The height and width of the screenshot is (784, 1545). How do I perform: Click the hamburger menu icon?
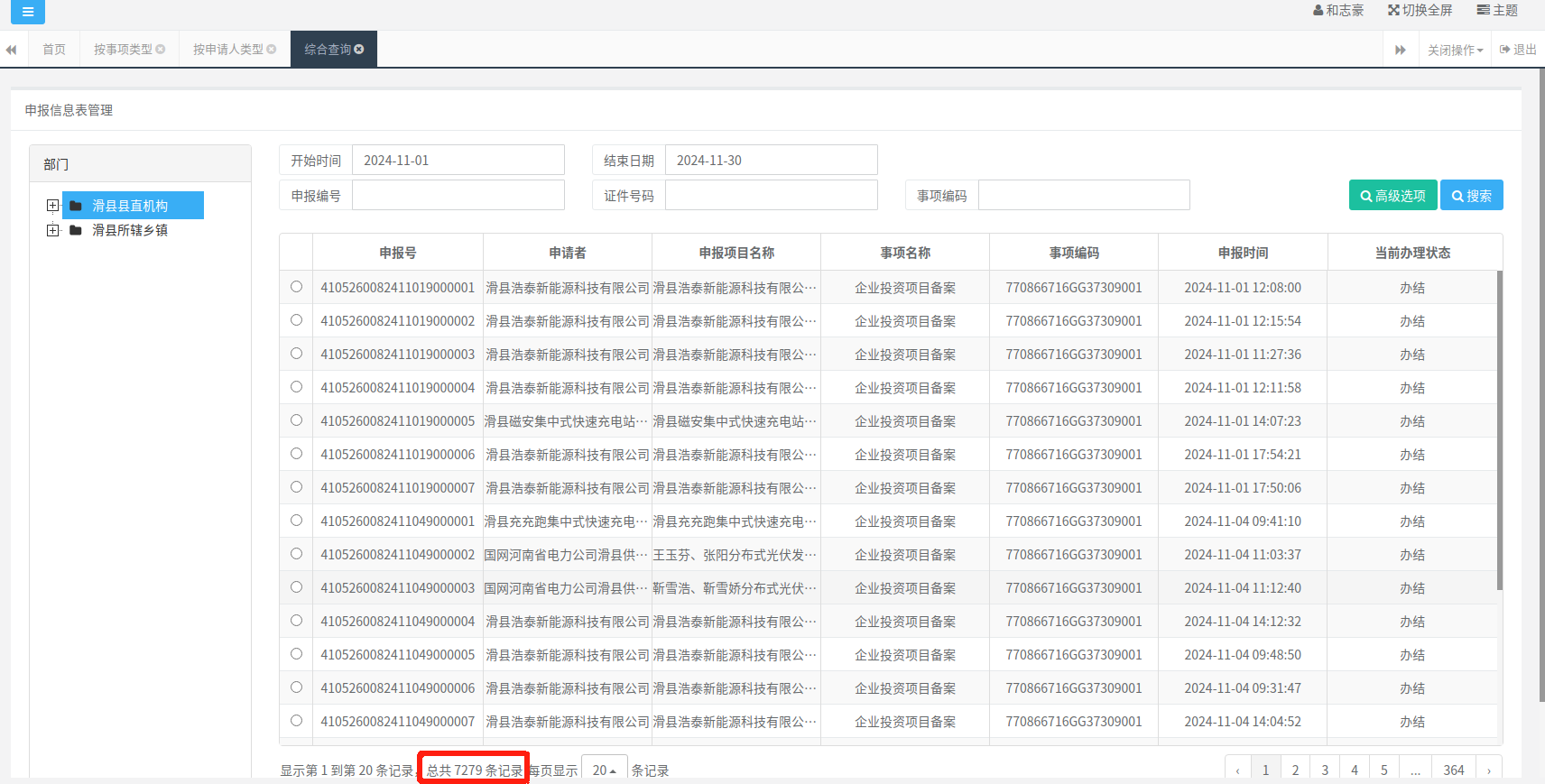27,12
